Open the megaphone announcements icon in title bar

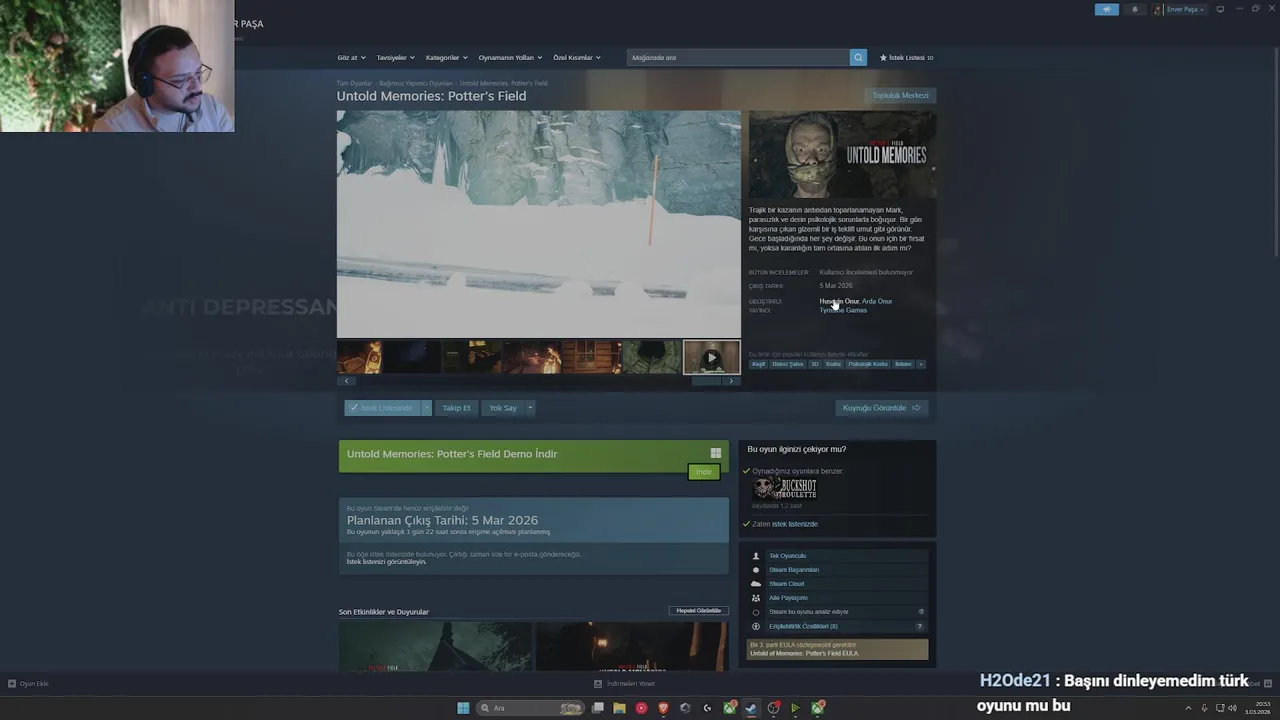tap(1106, 9)
